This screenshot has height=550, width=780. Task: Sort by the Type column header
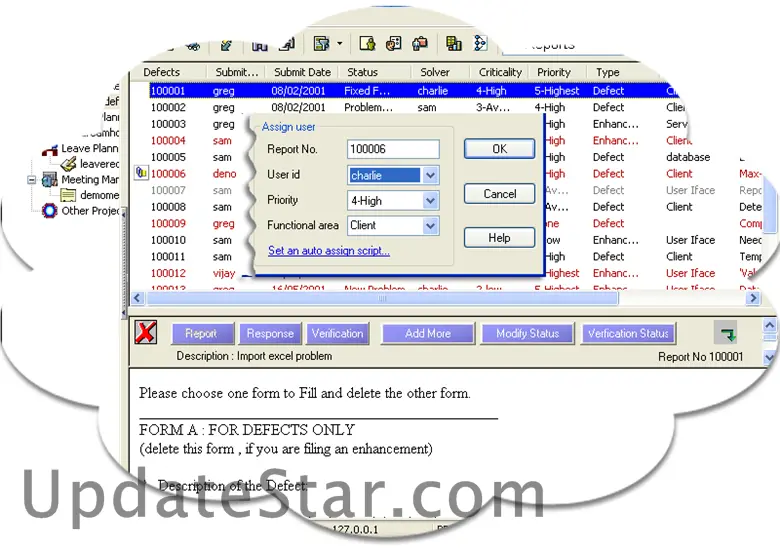[x=624, y=72]
